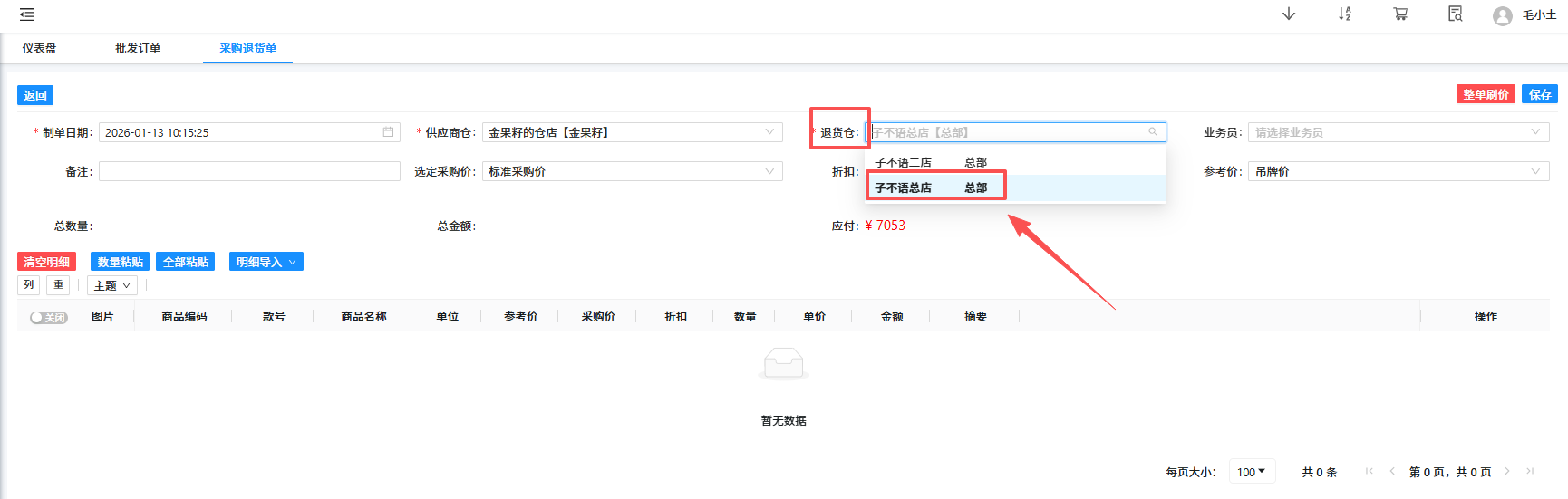
Task: Click the blue 保存 button
Action: pos(1540,94)
